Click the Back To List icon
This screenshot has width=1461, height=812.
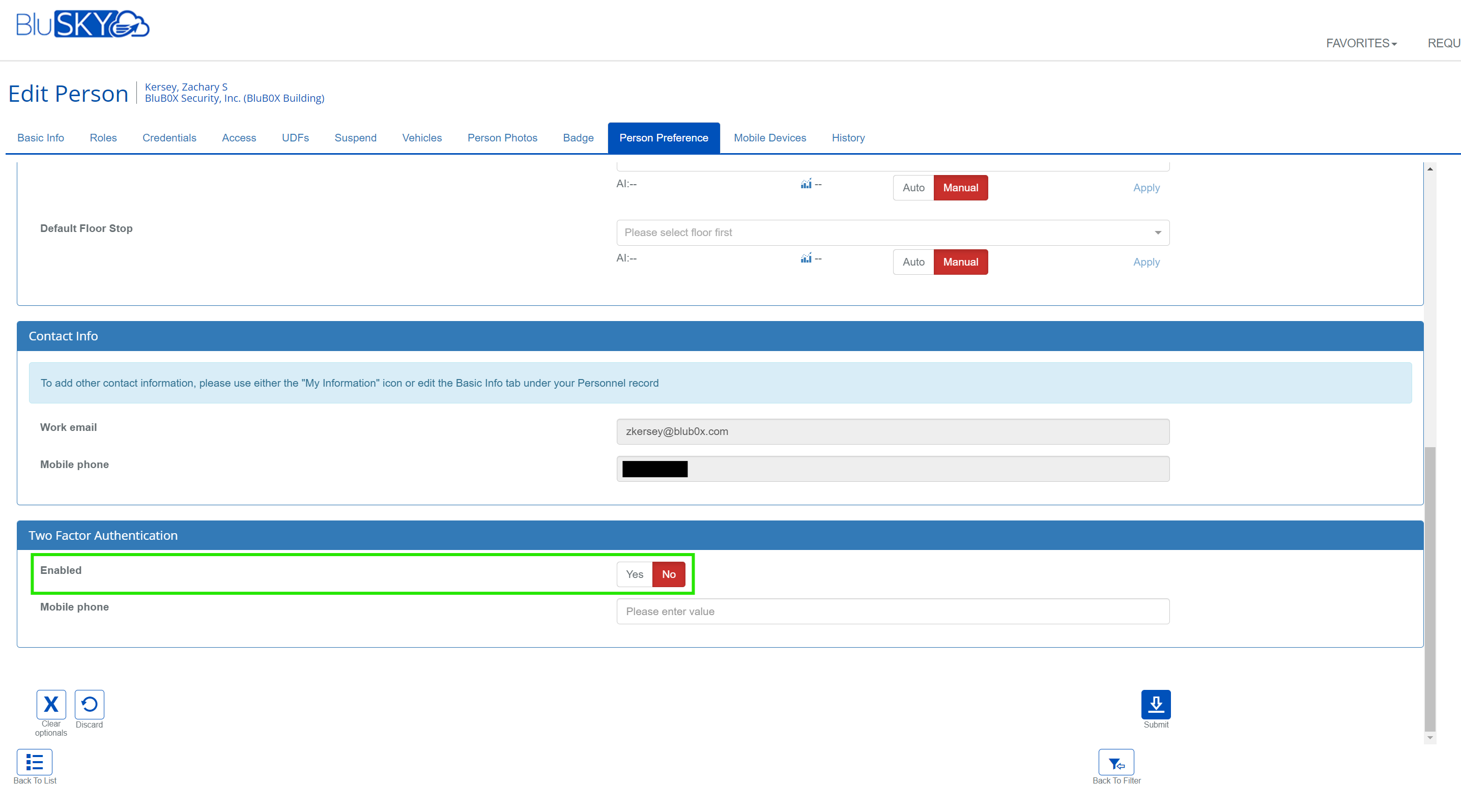tap(34, 762)
